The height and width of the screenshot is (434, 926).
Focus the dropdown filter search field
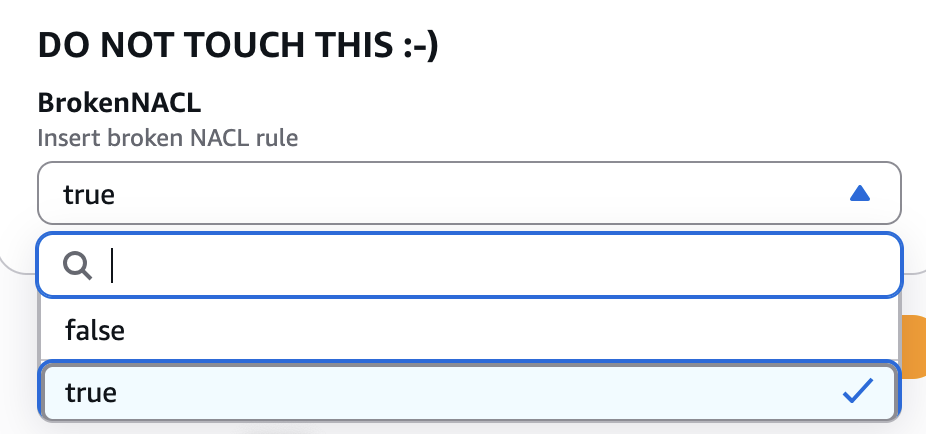click(469, 265)
